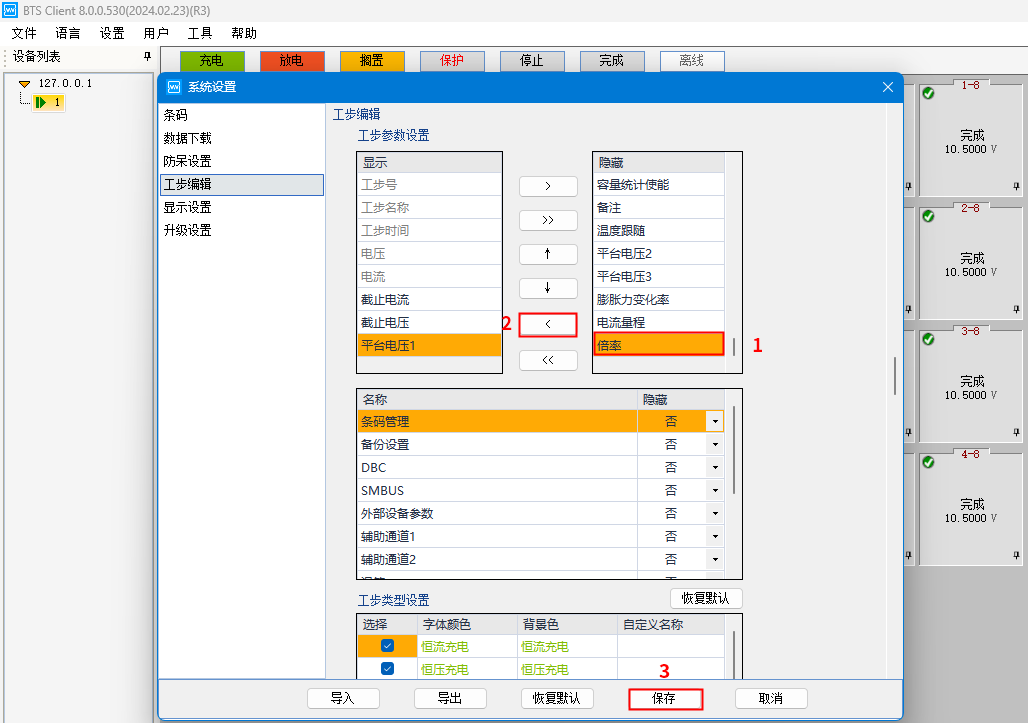Click the 保存 button
Image resolution: width=1028 pixels, height=723 pixels.
pos(665,699)
